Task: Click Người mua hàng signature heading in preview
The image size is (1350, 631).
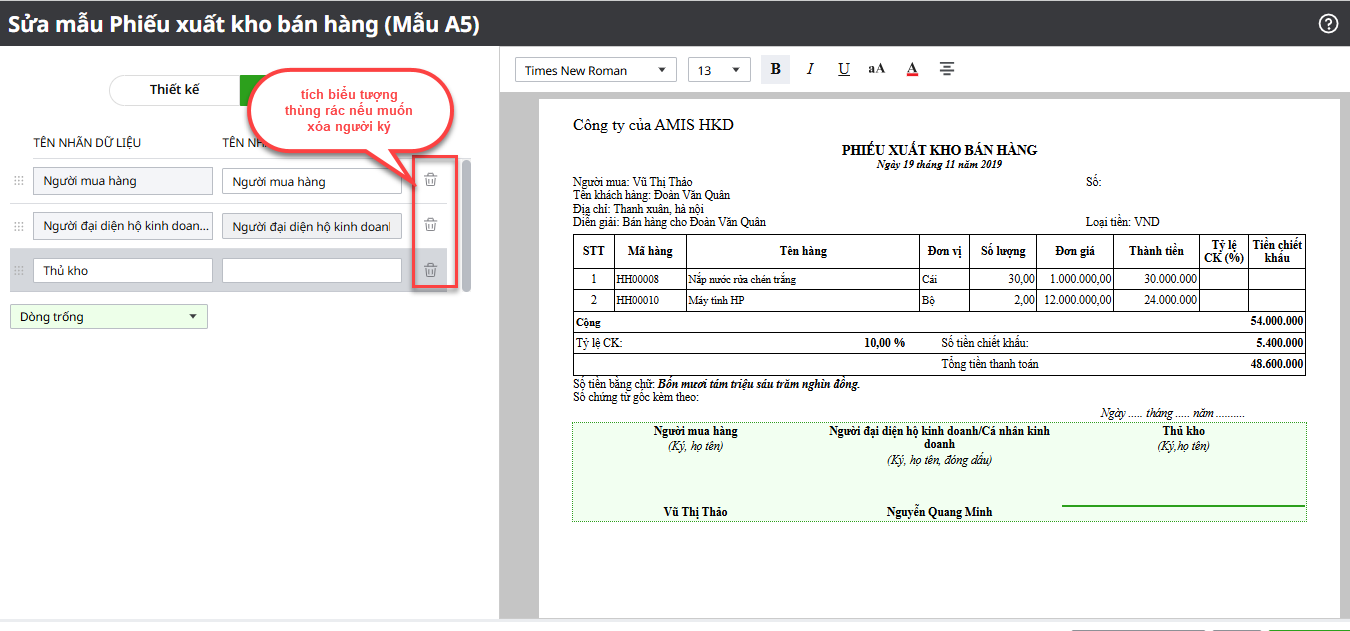Action: (x=695, y=431)
